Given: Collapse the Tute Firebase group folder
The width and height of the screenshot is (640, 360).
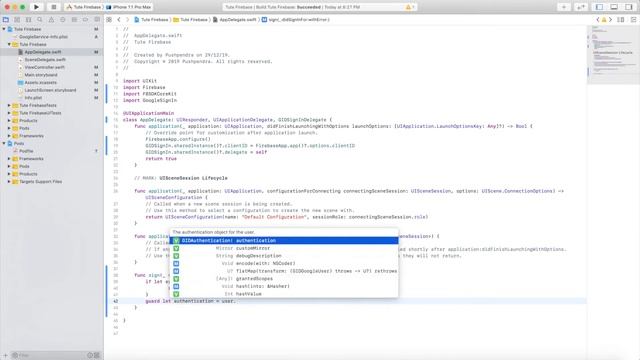Looking at the screenshot, I should (9, 44).
